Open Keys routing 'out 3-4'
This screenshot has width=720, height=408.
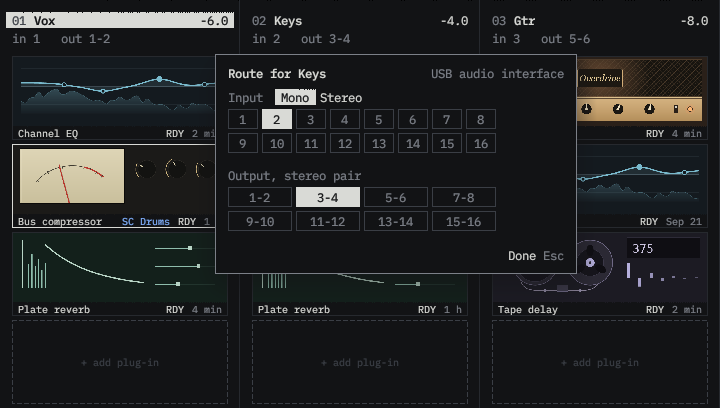[x=326, y=39]
